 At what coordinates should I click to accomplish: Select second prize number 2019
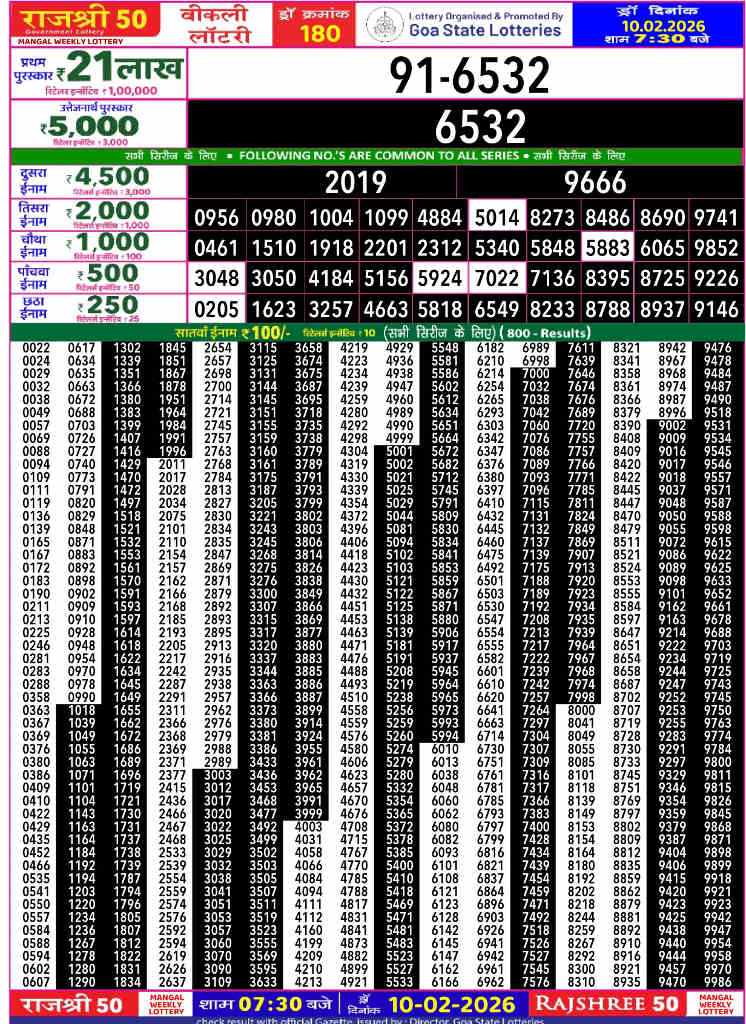pos(356,183)
